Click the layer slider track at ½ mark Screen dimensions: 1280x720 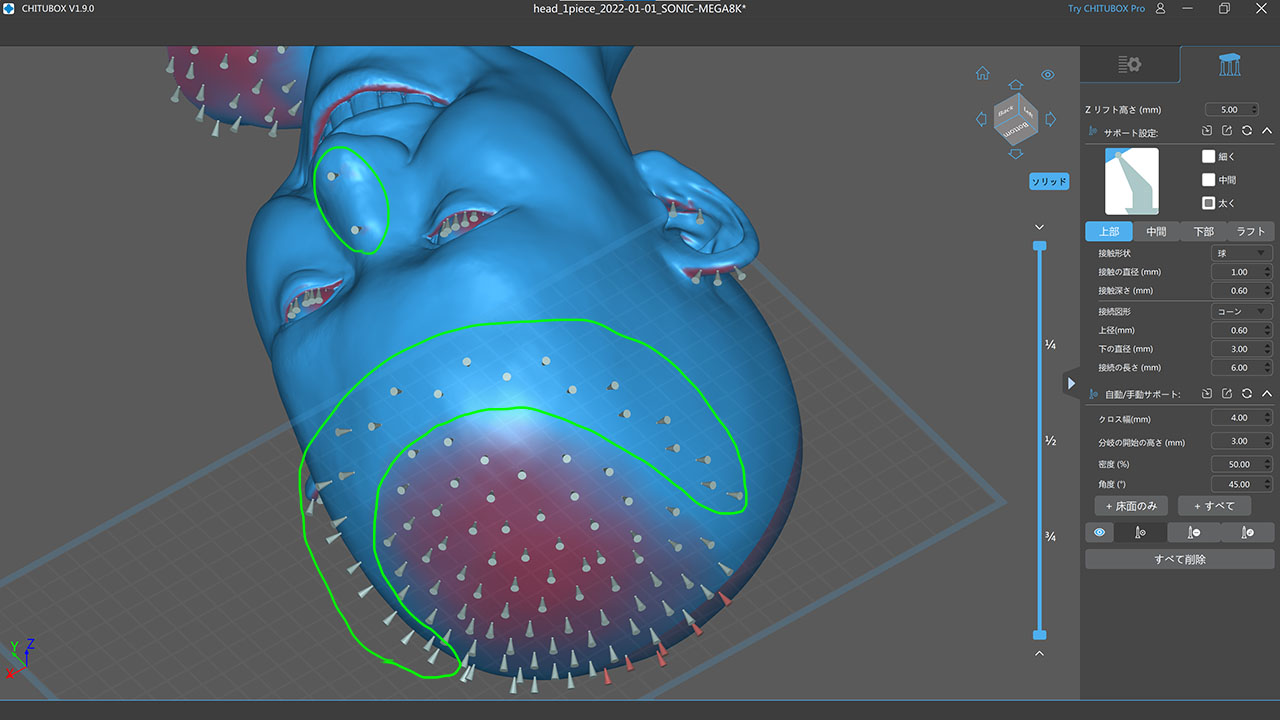1039,441
